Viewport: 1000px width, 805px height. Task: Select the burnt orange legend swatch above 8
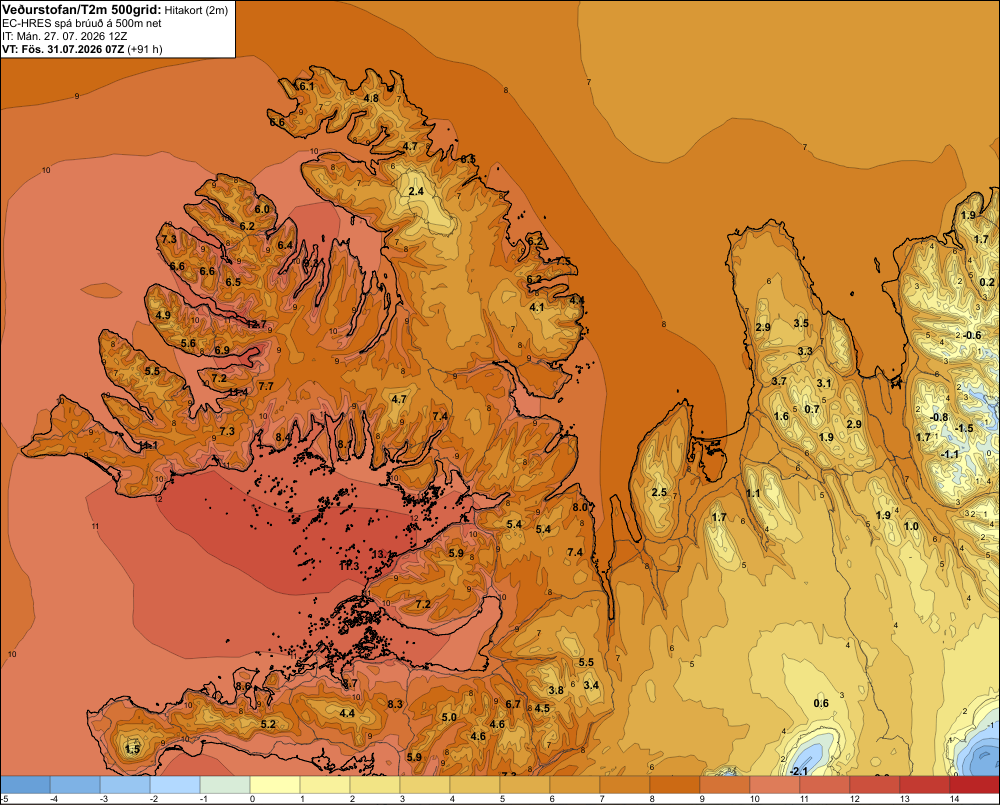[x=675, y=784]
